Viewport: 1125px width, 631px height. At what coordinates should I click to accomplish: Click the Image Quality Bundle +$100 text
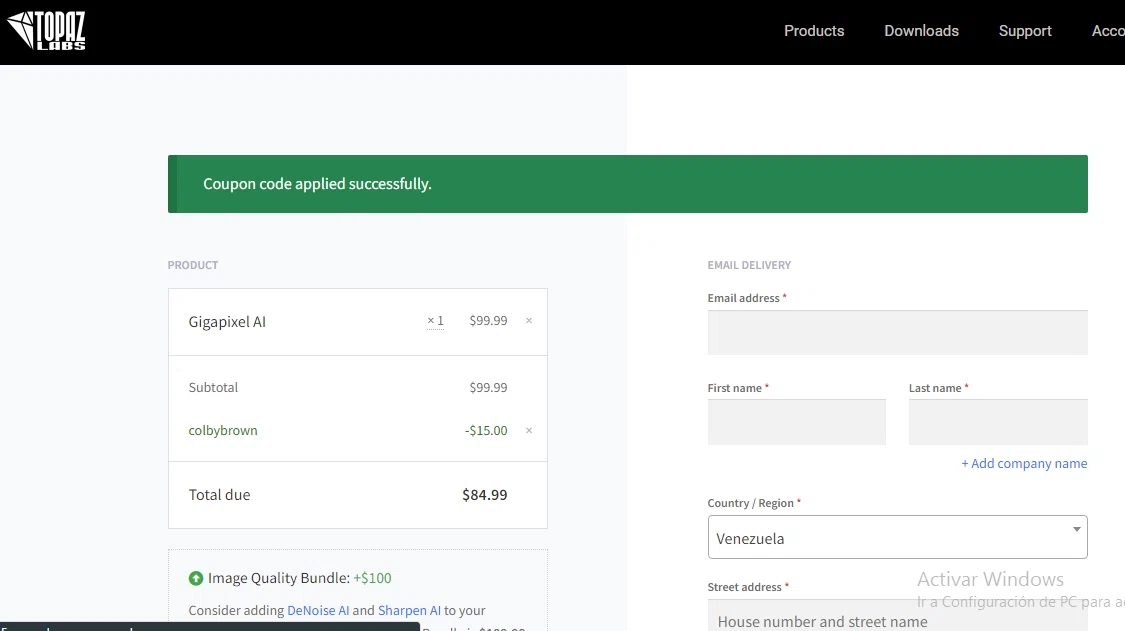pos(299,578)
